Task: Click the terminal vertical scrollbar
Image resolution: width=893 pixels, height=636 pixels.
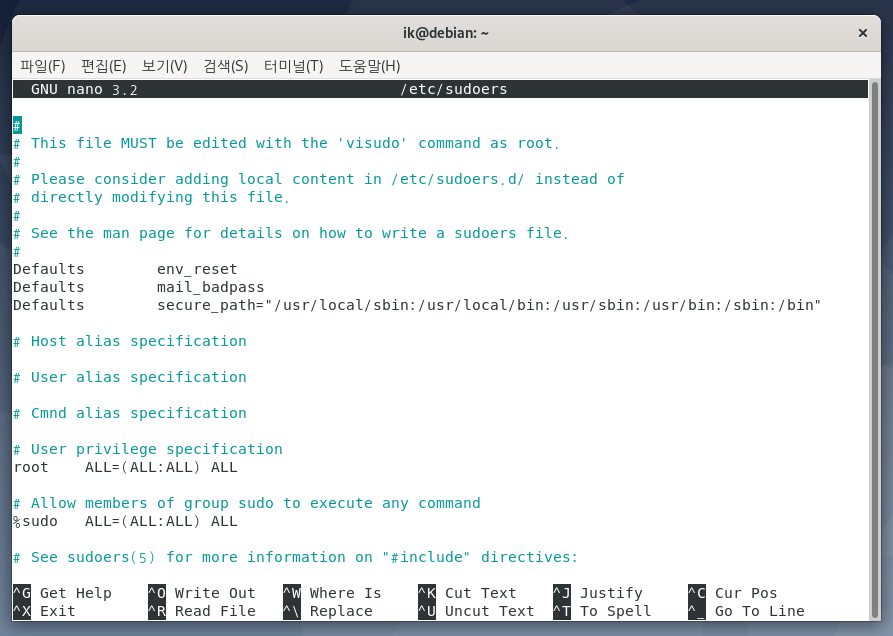Action: click(x=875, y=350)
